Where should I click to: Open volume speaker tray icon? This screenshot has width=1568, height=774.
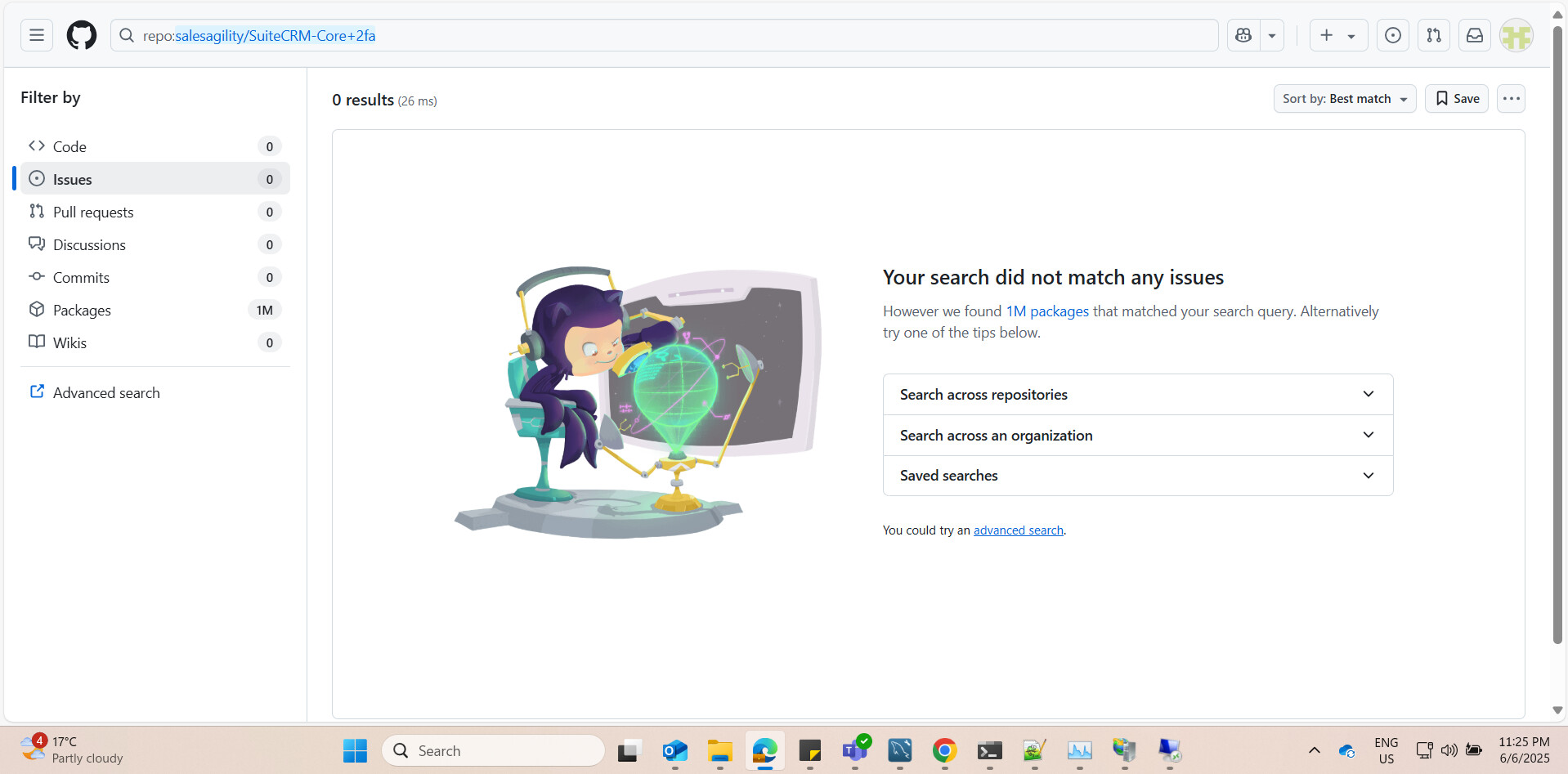pyautogui.click(x=1449, y=750)
